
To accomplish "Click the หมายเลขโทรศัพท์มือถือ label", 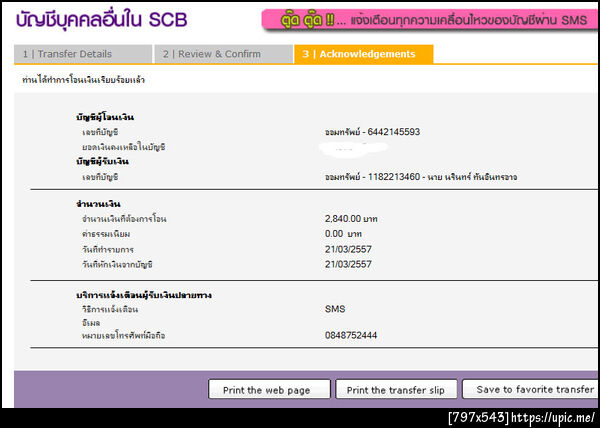I will (124, 335).
